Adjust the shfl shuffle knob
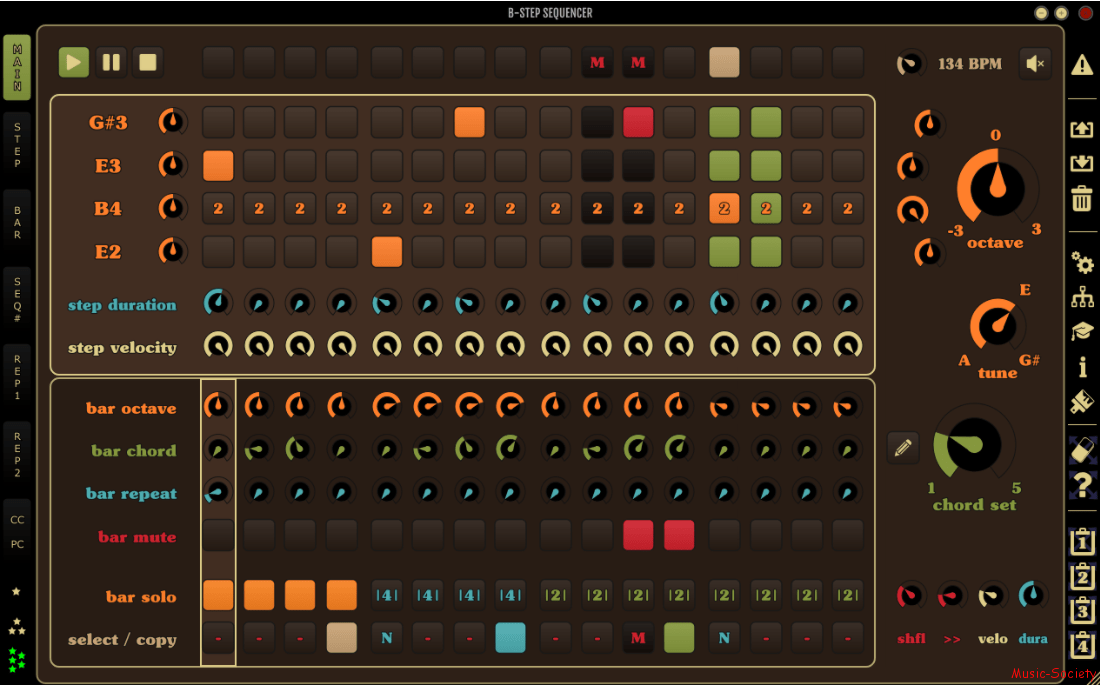The image size is (1100, 685). click(x=911, y=595)
